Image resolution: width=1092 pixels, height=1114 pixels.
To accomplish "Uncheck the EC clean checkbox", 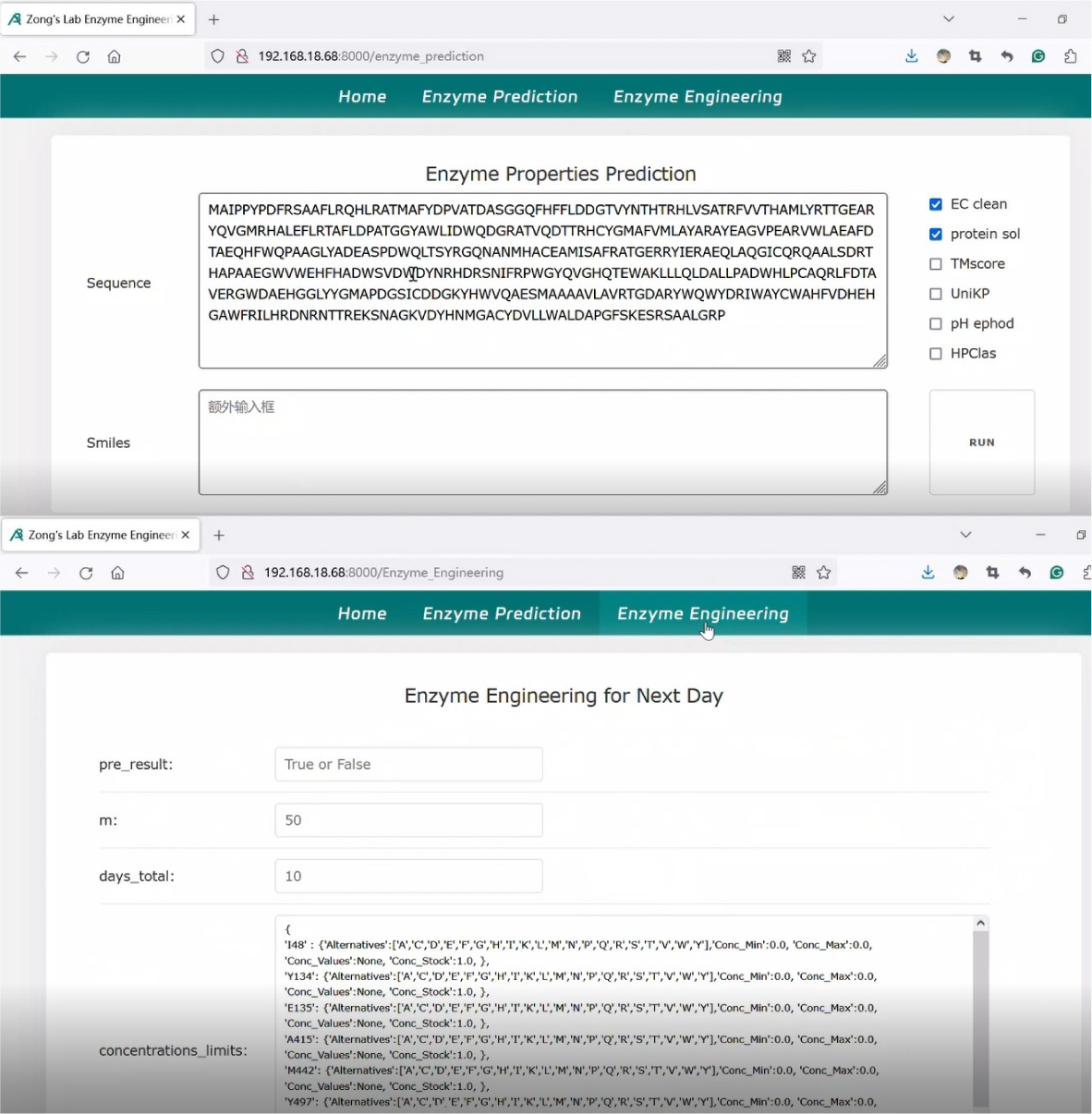I will click(936, 204).
